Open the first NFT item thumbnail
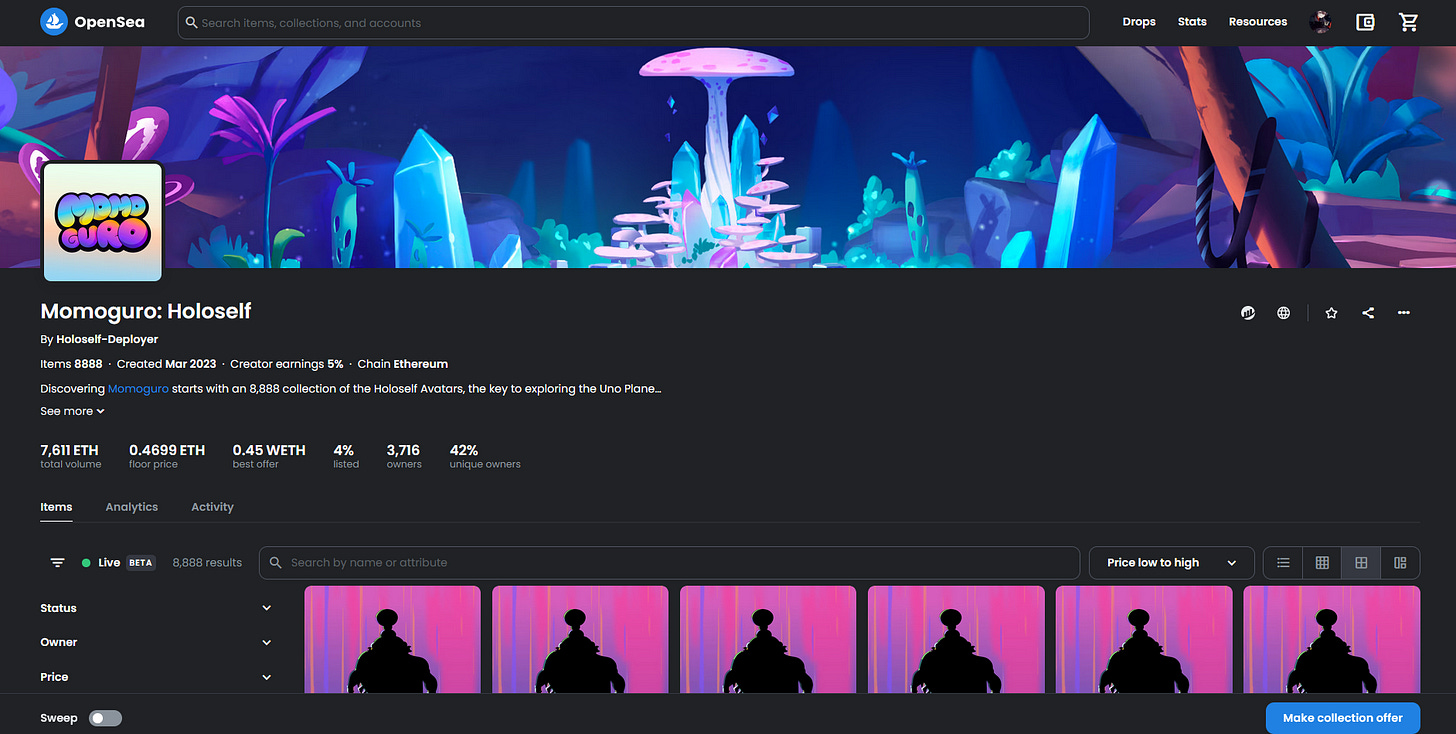The image size is (1456, 734). point(392,639)
